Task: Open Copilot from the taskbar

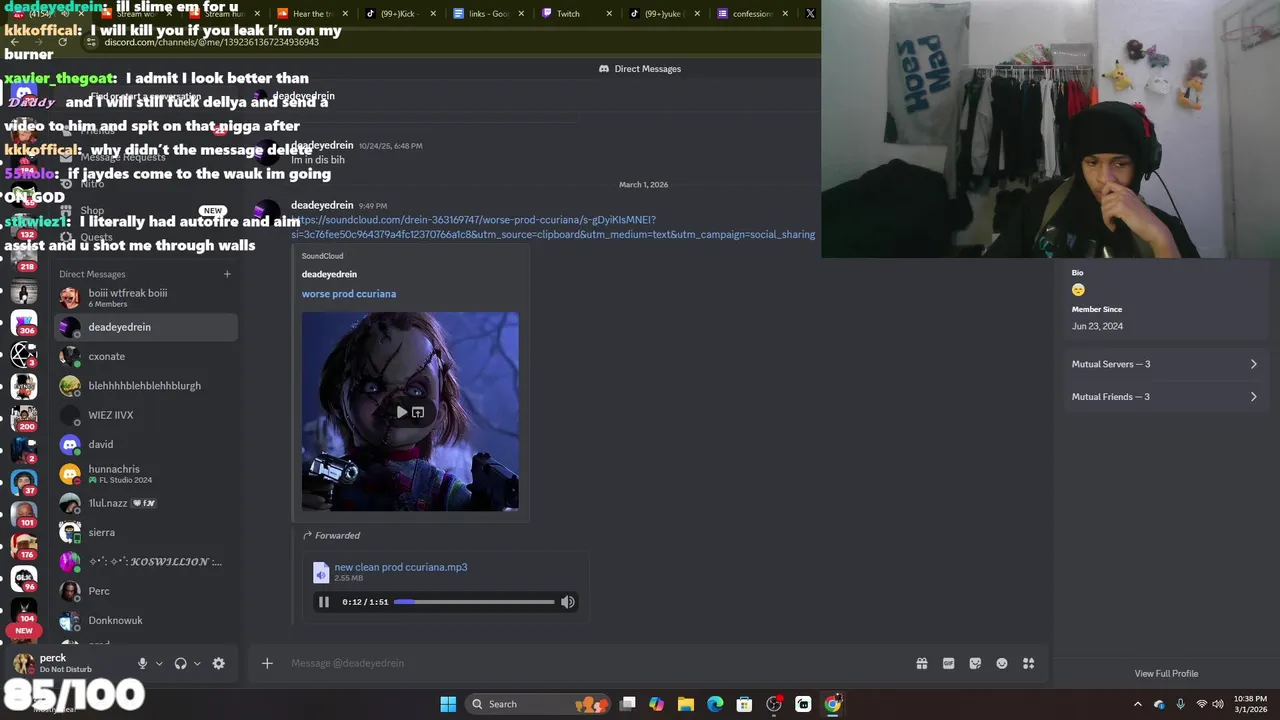Action: (x=657, y=704)
